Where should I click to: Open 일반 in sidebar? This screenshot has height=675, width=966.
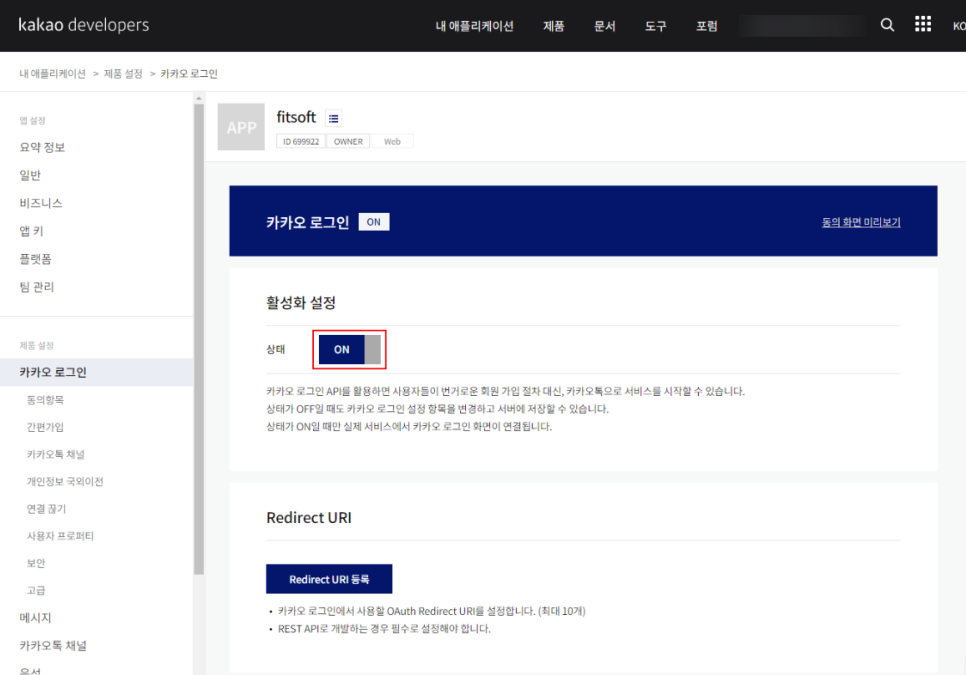tap(30, 175)
